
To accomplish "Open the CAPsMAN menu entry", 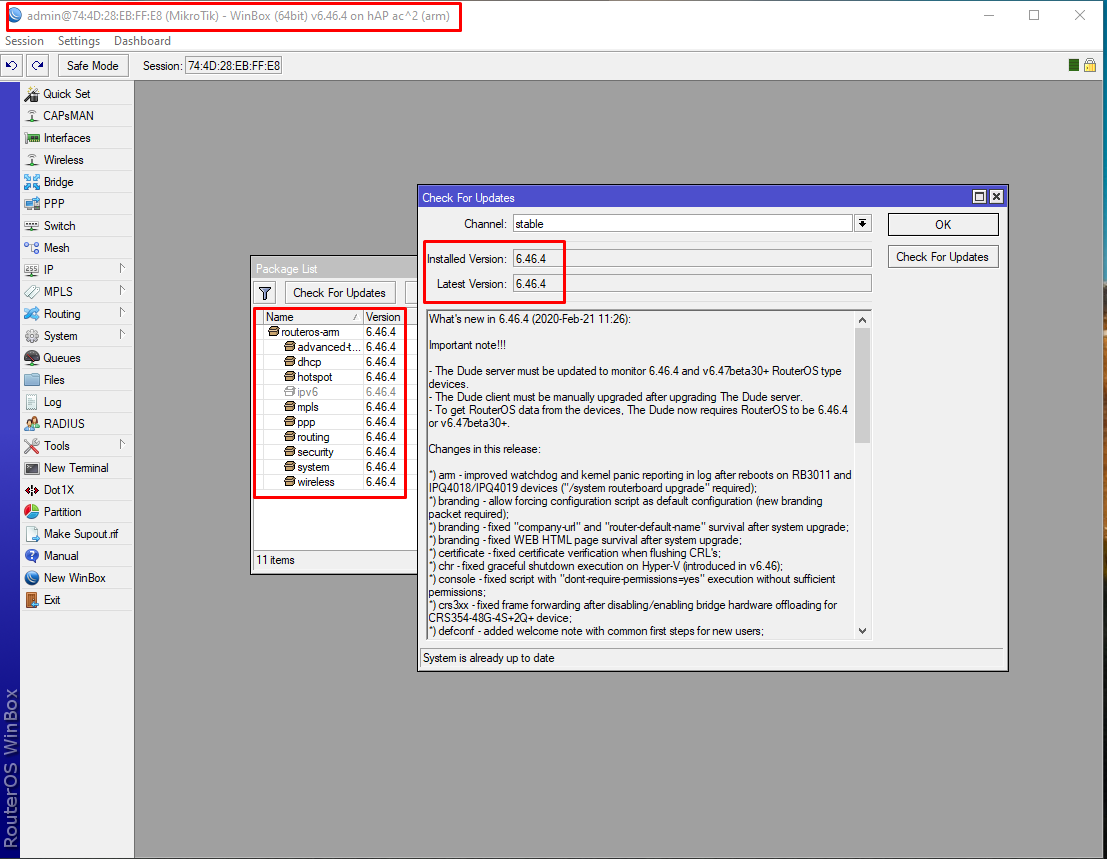I will tap(77, 116).
